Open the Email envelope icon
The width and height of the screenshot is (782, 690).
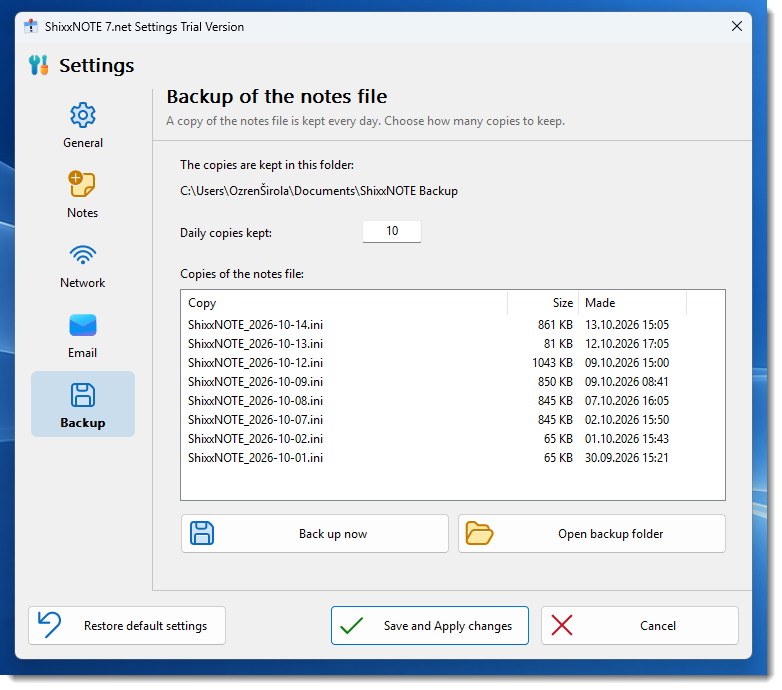pos(83,325)
